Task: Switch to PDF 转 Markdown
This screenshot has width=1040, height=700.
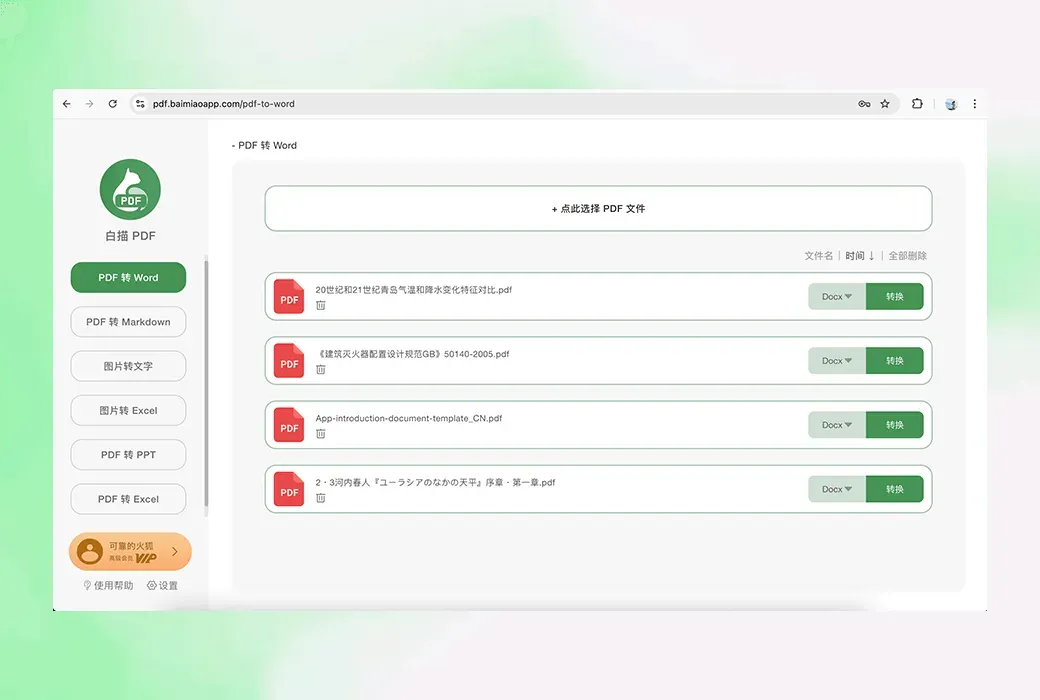Action: click(x=128, y=322)
